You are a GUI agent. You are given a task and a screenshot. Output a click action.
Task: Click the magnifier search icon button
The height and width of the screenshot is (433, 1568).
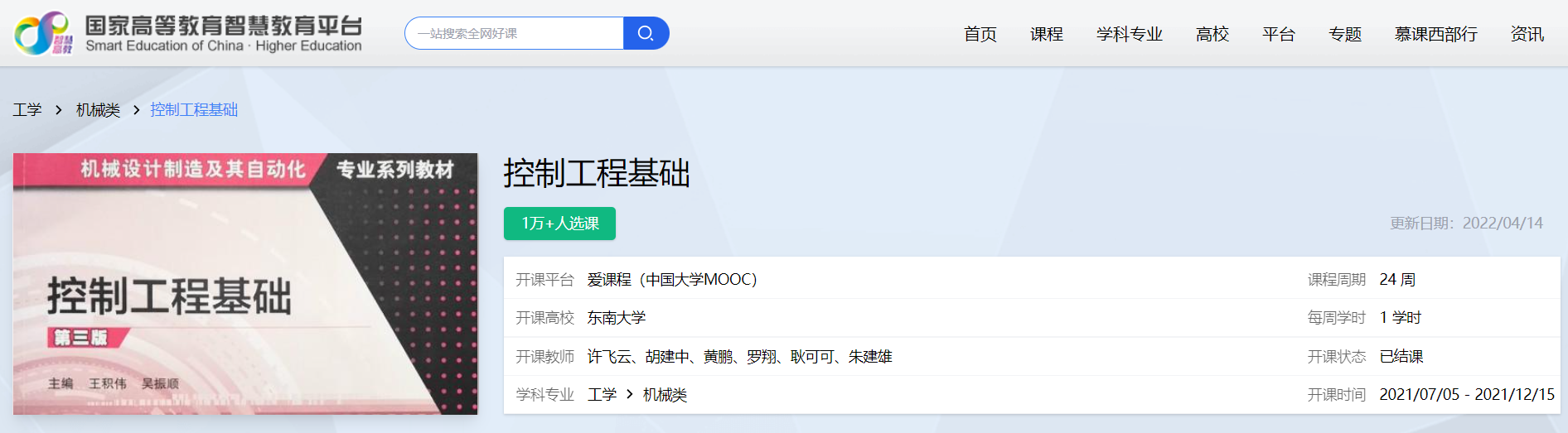point(646,33)
